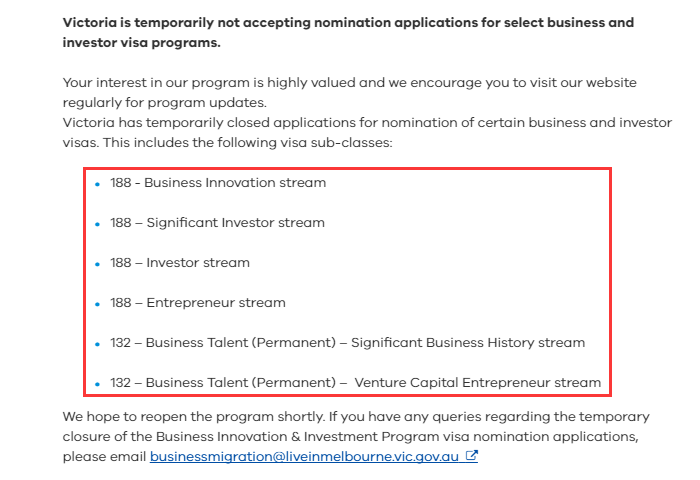The width and height of the screenshot is (700, 480).
Task: Select the '188 - Business Innovation stream' item
Action: (x=218, y=183)
